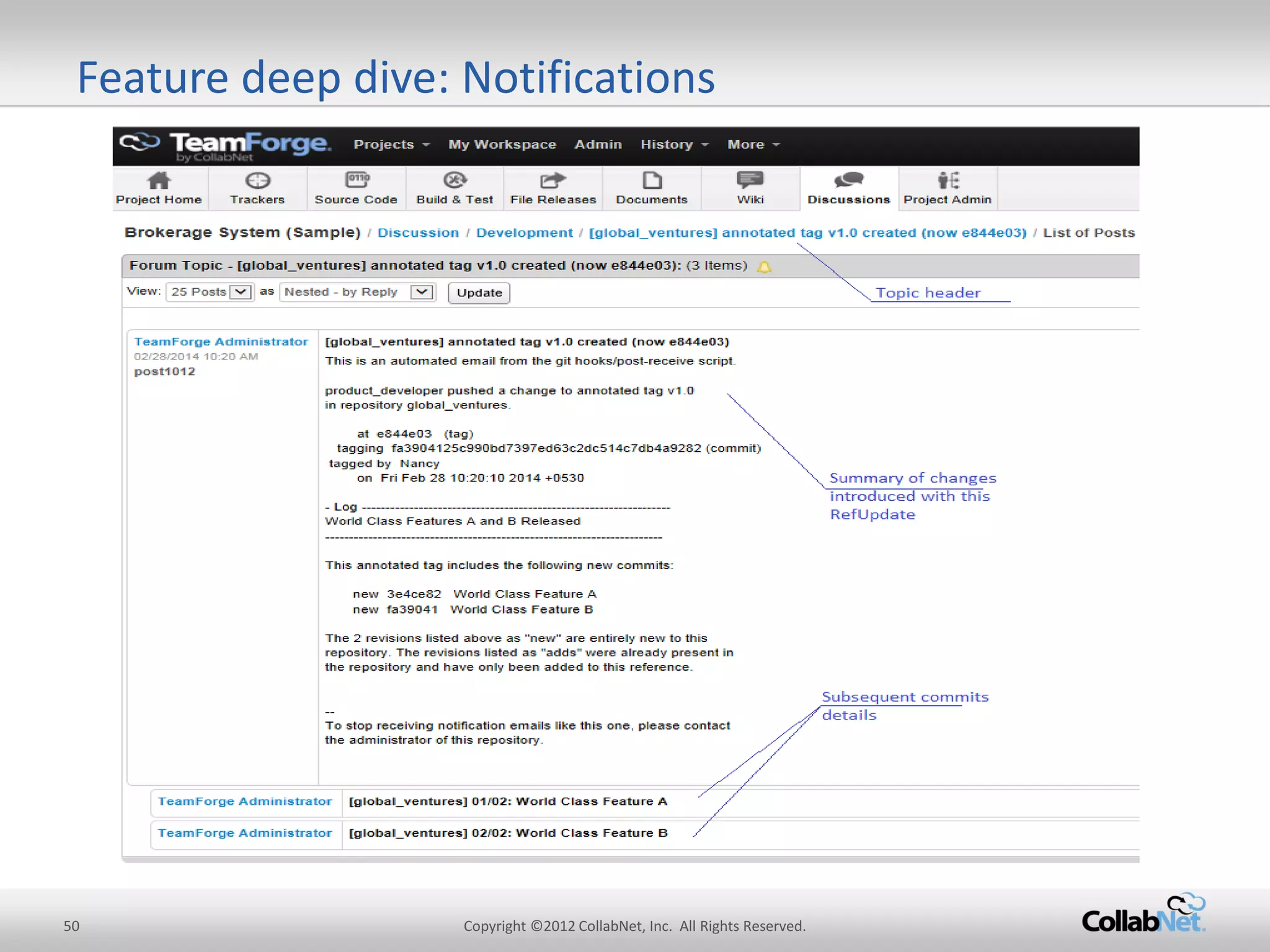Viewport: 1270px width, 952px height.
Task: Click the '02/28/2014 10:20 AM' timestamp
Action: pyautogui.click(x=196, y=356)
